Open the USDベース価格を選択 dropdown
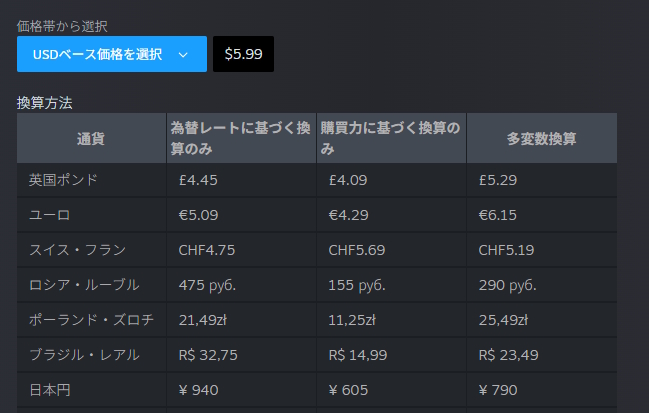The height and width of the screenshot is (413, 649). [x=98, y=54]
